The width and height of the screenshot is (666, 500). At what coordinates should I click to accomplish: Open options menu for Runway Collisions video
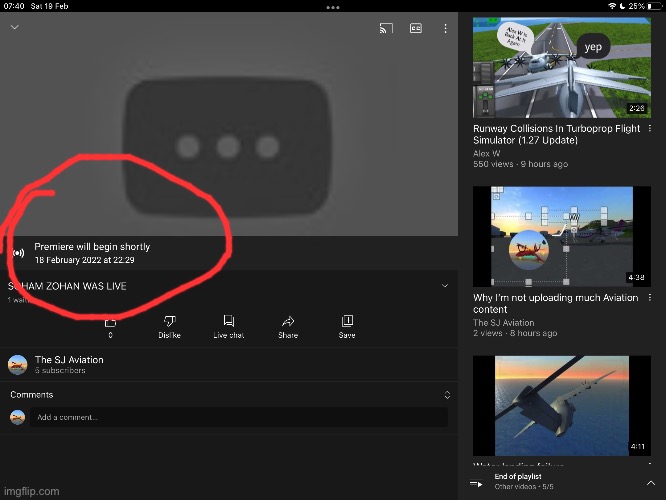(650, 128)
